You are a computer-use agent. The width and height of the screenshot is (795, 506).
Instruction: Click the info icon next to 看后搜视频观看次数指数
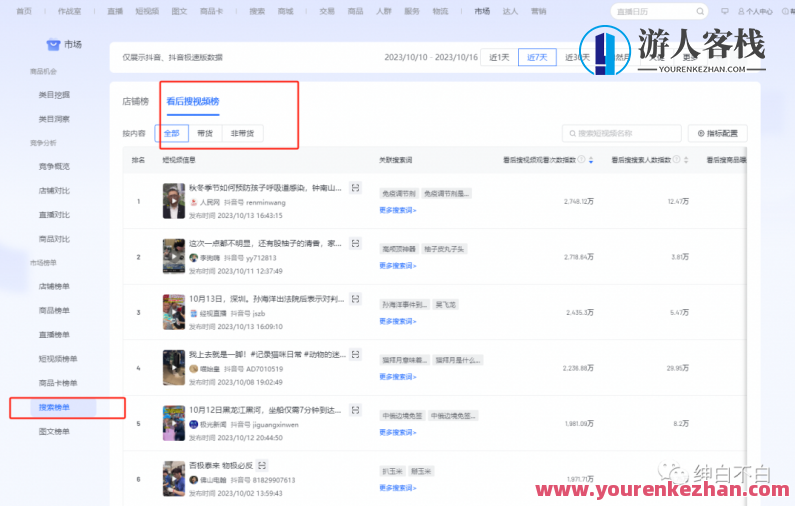click(x=582, y=160)
